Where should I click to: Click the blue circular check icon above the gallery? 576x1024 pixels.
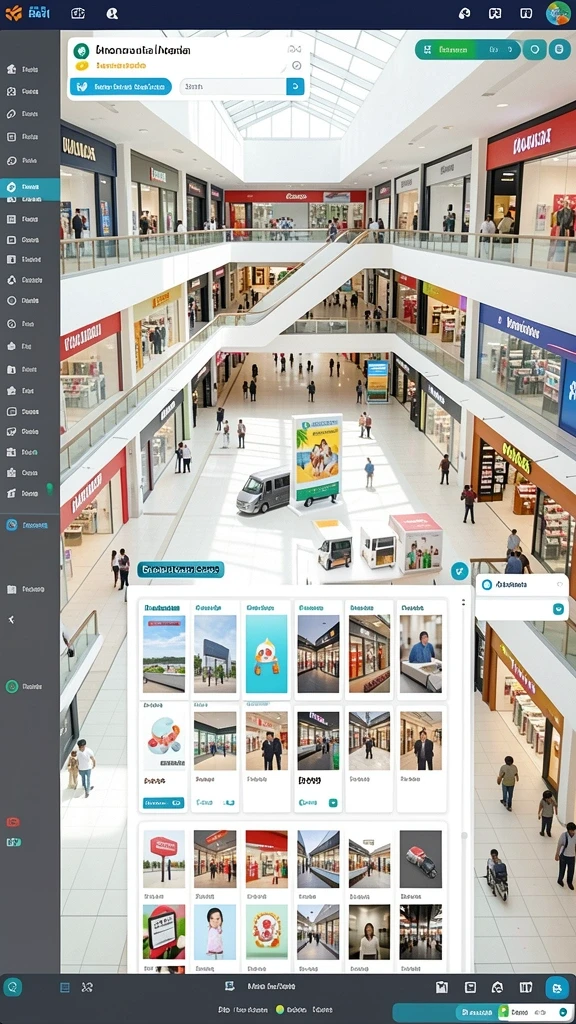(x=460, y=570)
